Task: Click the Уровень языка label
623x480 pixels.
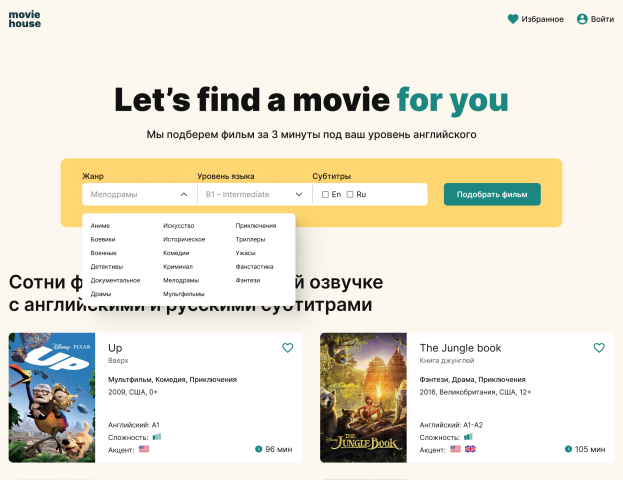Action: [226, 176]
